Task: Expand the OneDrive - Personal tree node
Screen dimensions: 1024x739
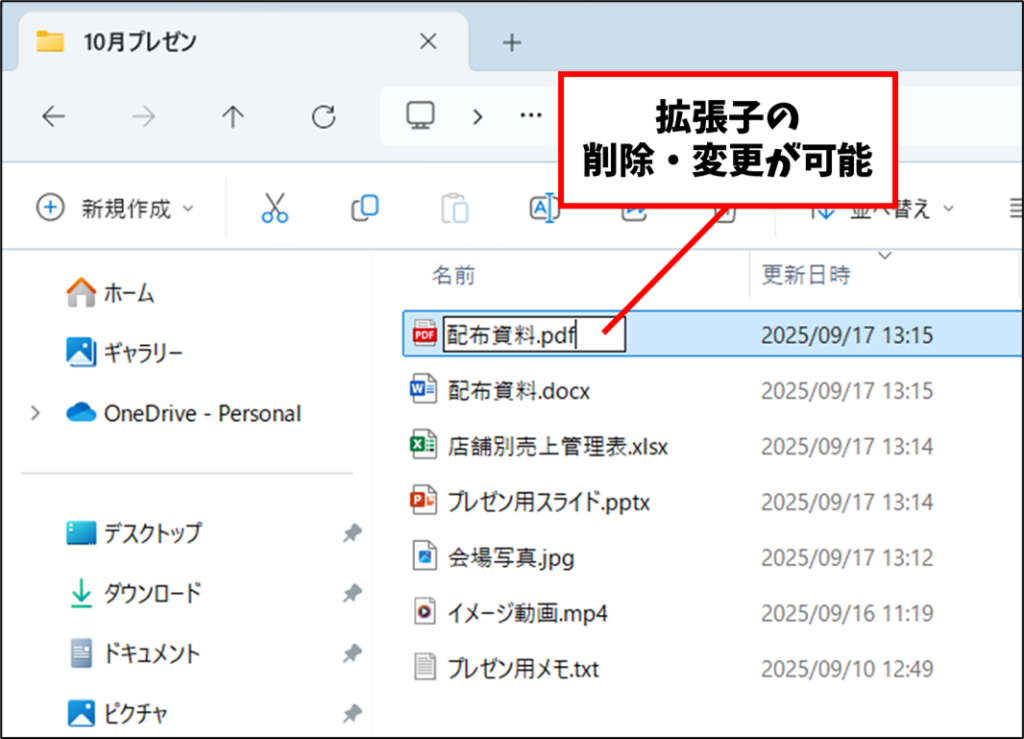Action: point(36,413)
